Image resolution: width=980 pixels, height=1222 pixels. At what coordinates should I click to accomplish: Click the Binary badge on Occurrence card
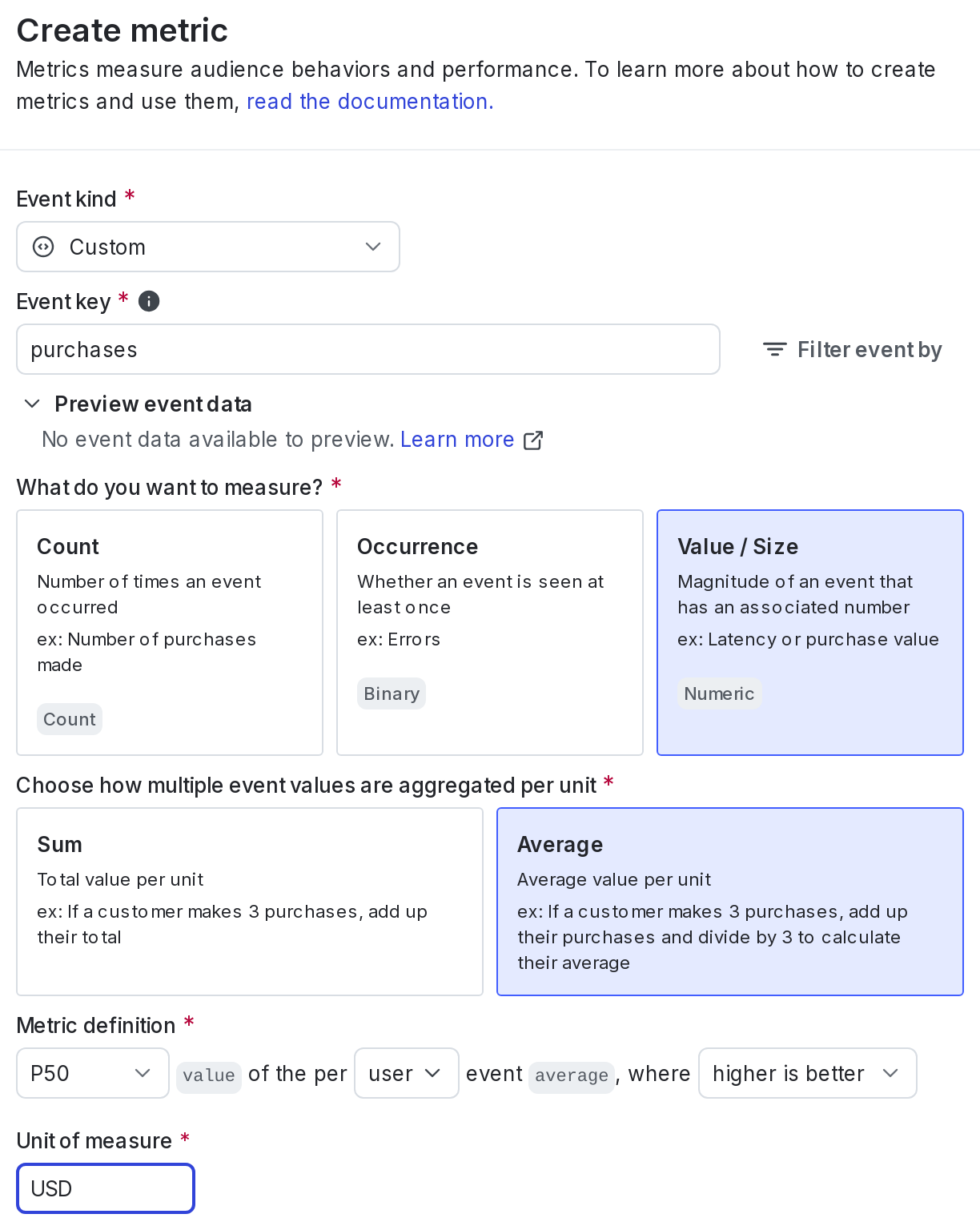(391, 693)
